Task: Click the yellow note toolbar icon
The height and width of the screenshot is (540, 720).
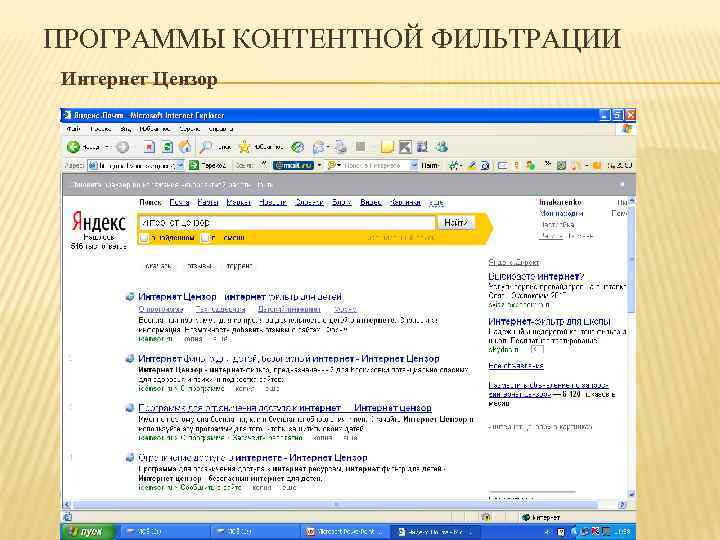Action: pos(388,147)
